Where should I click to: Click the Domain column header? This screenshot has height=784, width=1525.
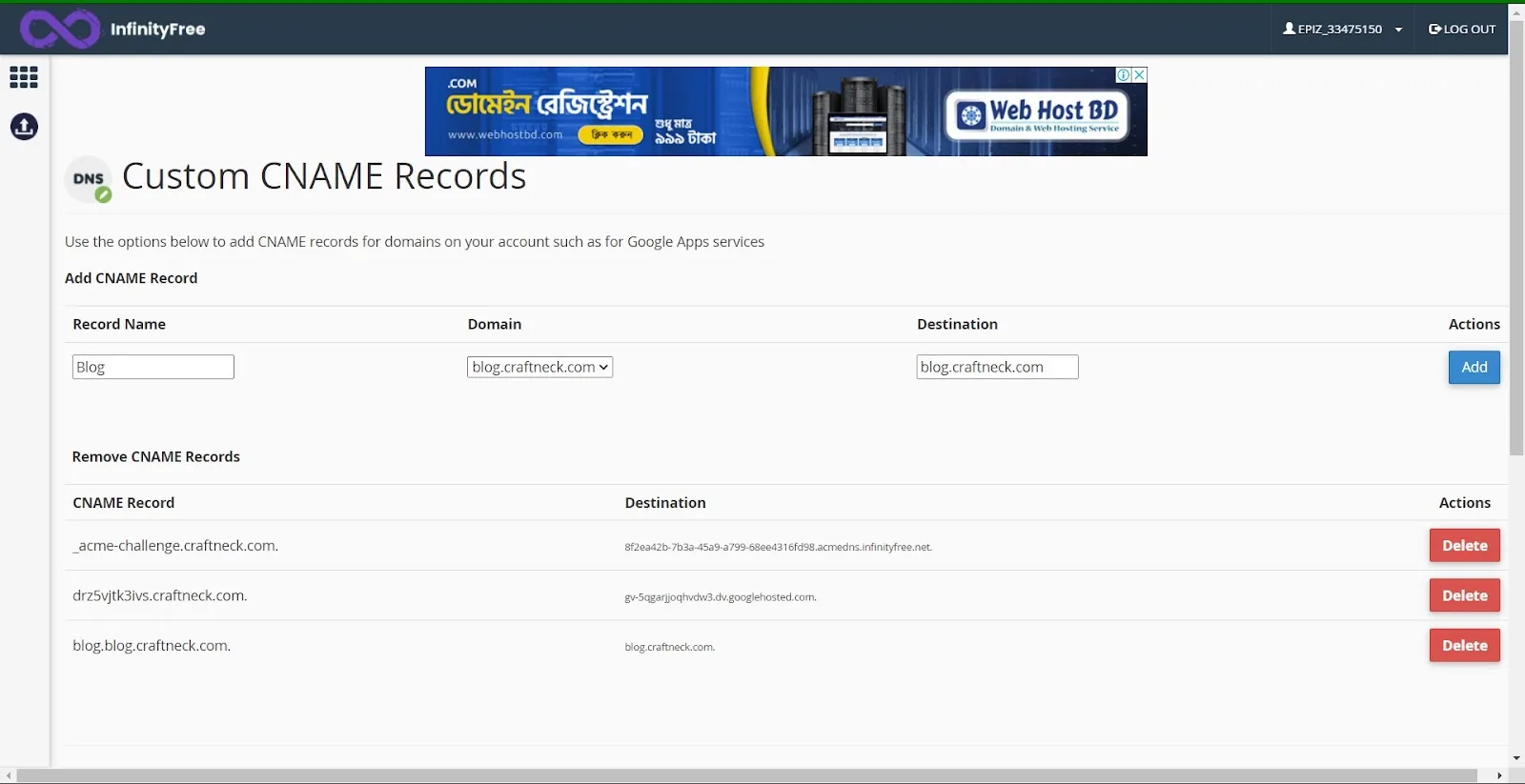tap(495, 324)
